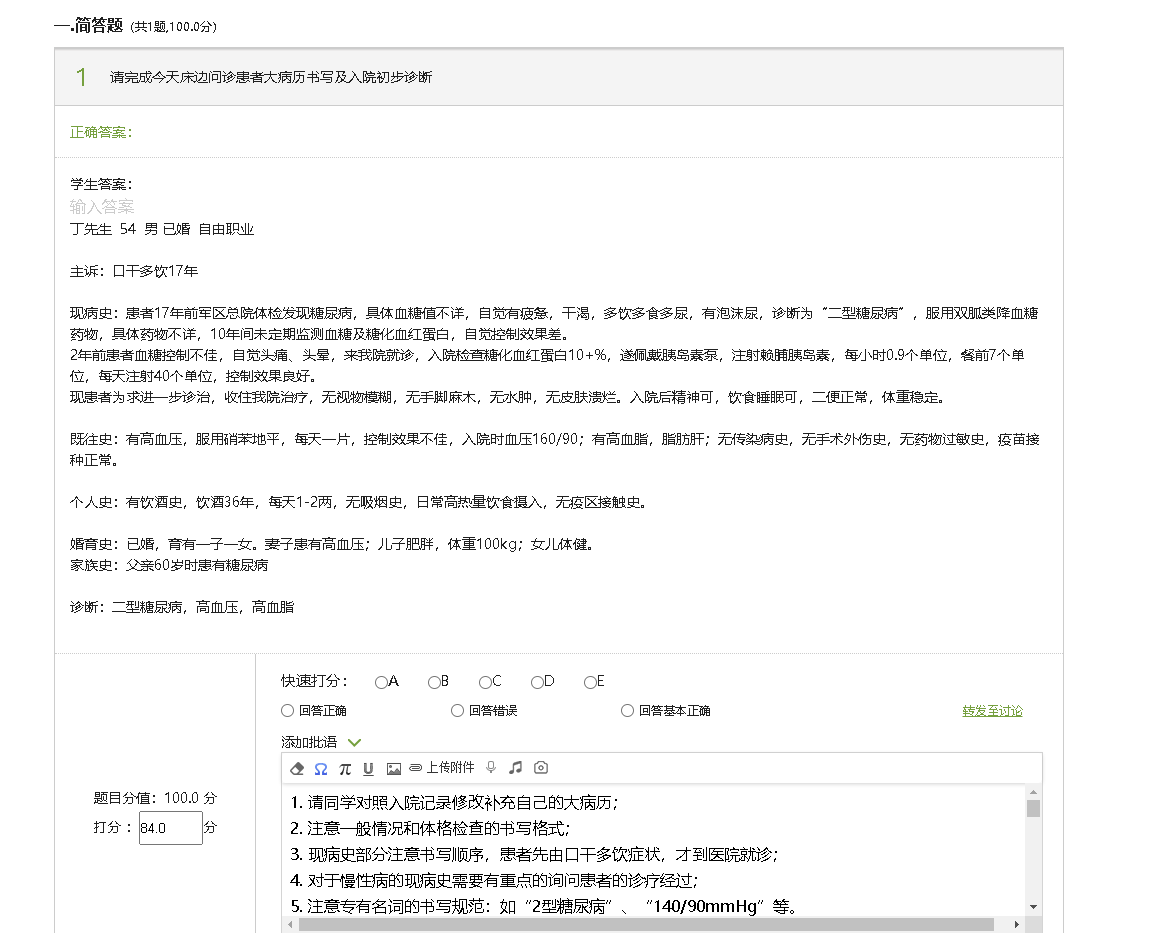Click the insert image icon
Screen dimensions: 1174x933
393,769
